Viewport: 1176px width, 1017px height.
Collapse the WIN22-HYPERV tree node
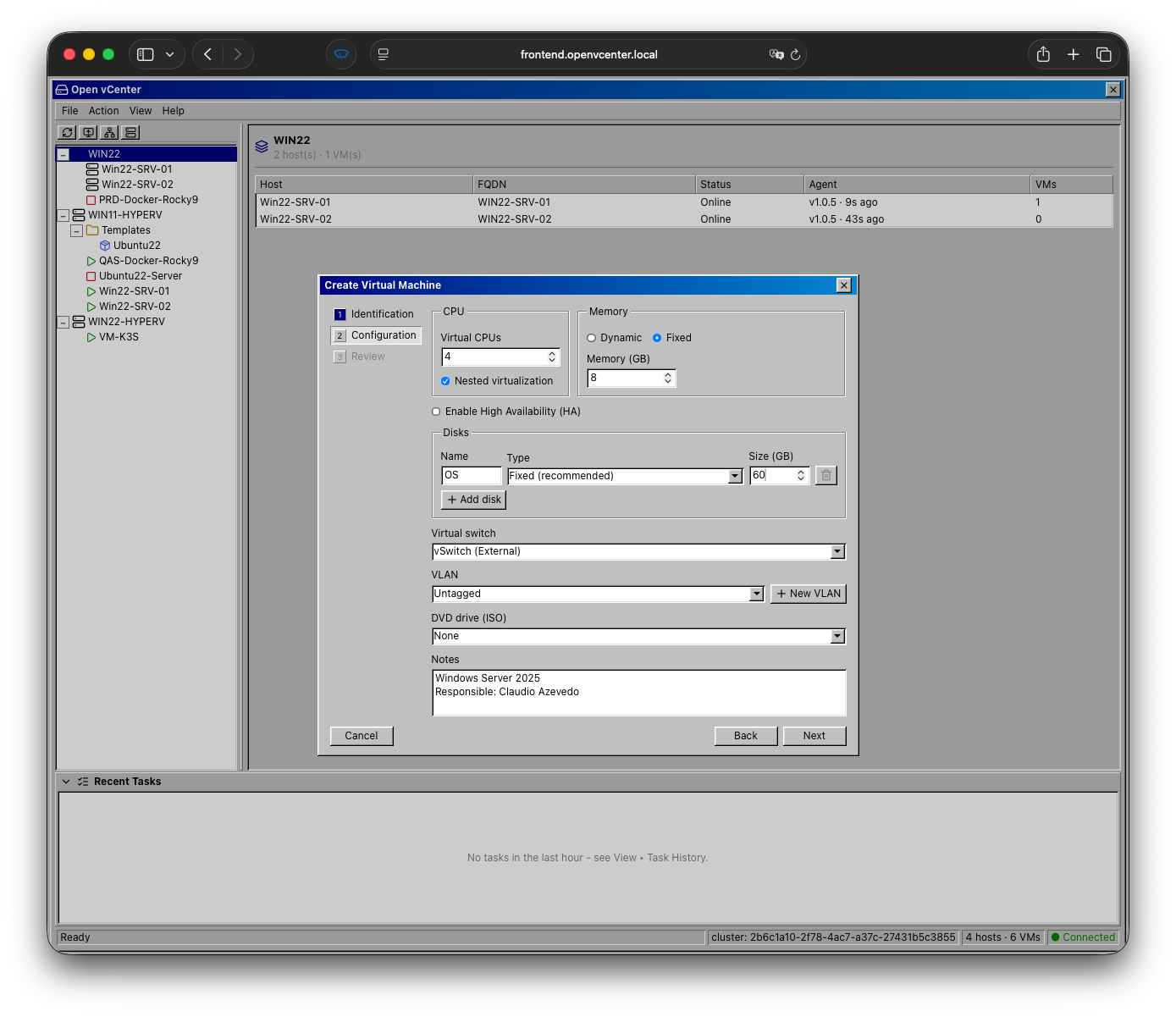tap(63, 322)
